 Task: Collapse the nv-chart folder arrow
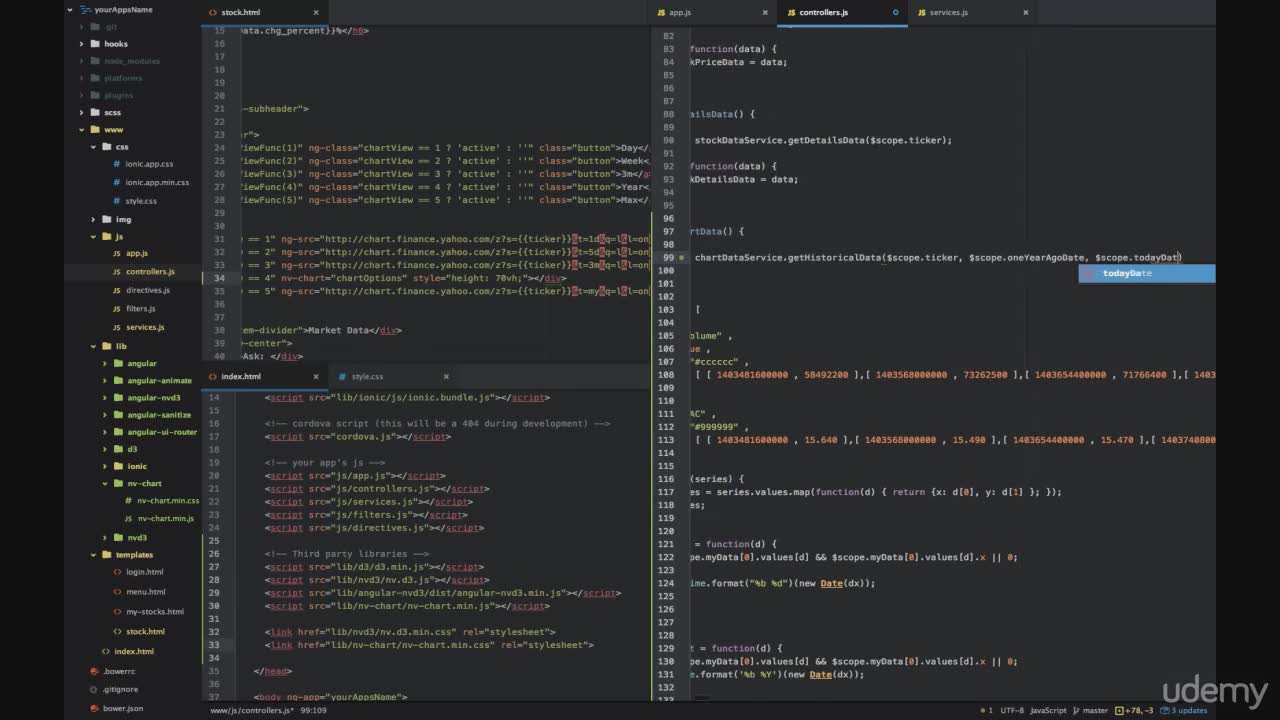coord(105,483)
